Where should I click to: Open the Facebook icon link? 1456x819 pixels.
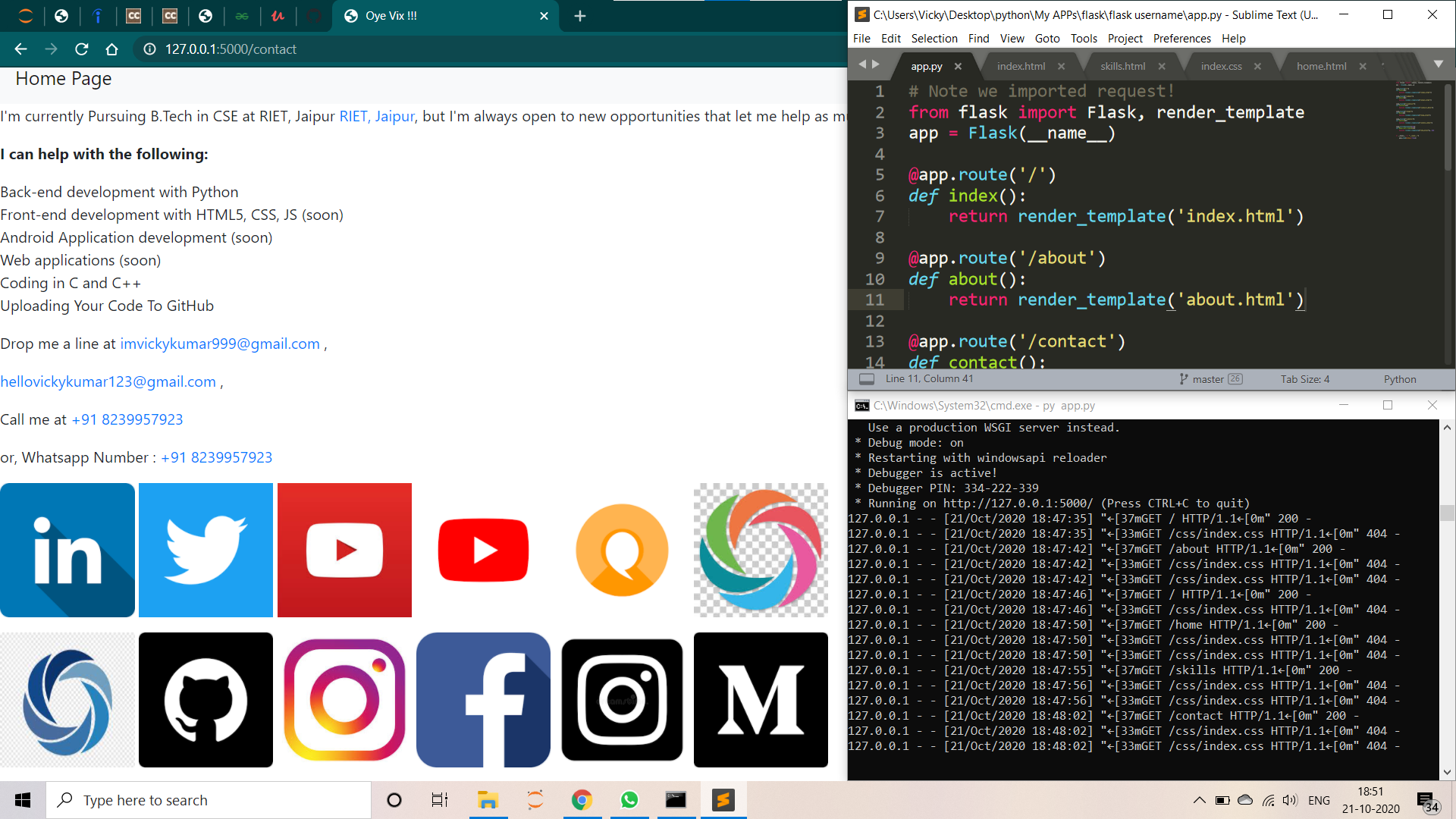(483, 699)
